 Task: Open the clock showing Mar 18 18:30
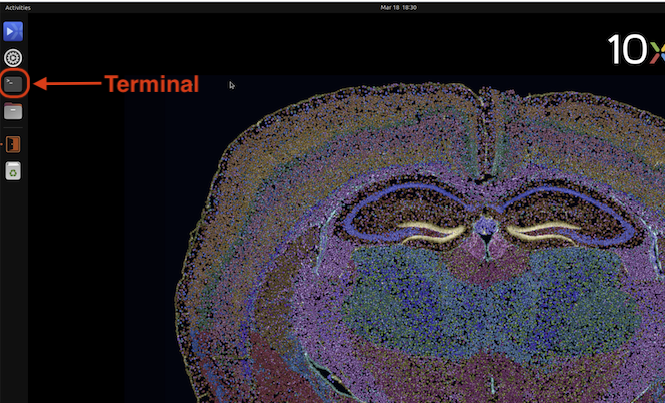tap(399, 8)
